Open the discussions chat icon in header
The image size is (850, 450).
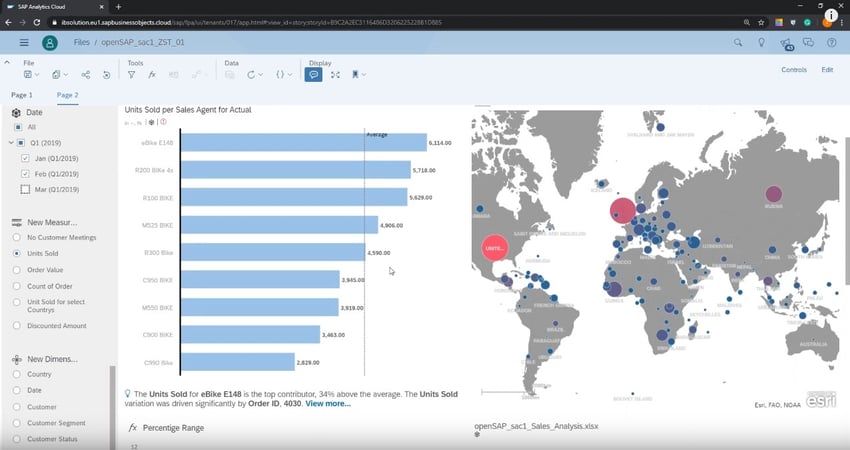pos(808,42)
